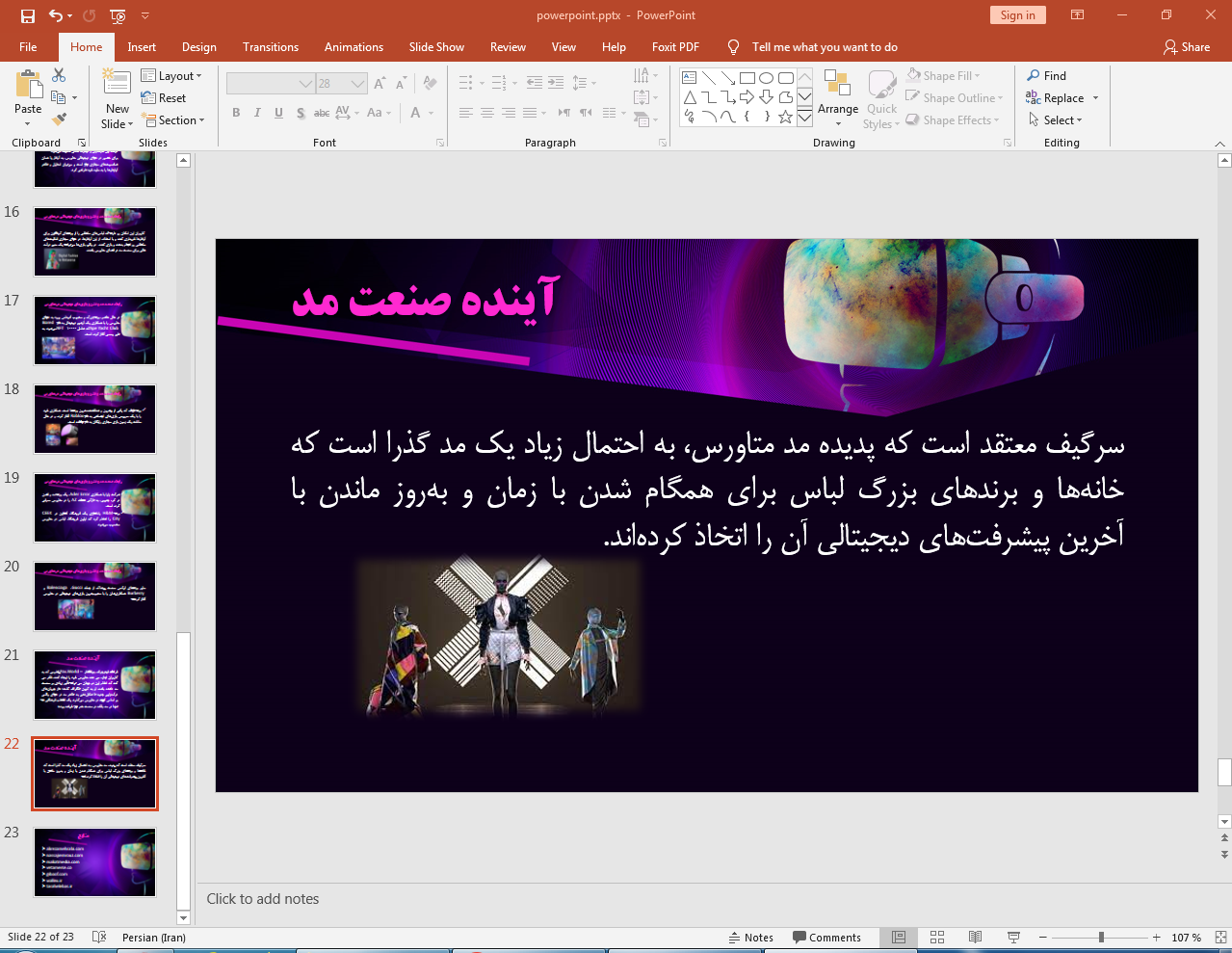Image resolution: width=1232 pixels, height=953 pixels.
Task: Click the Arrange icon
Action: (x=838, y=85)
